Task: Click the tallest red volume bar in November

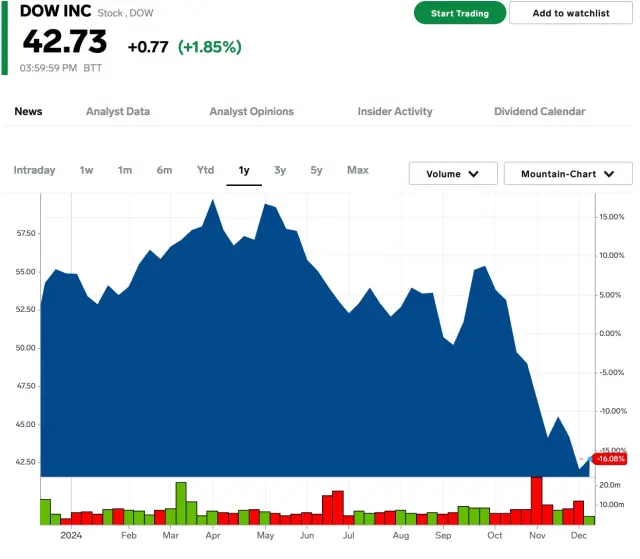Action: pyautogui.click(x=536, y=500)
